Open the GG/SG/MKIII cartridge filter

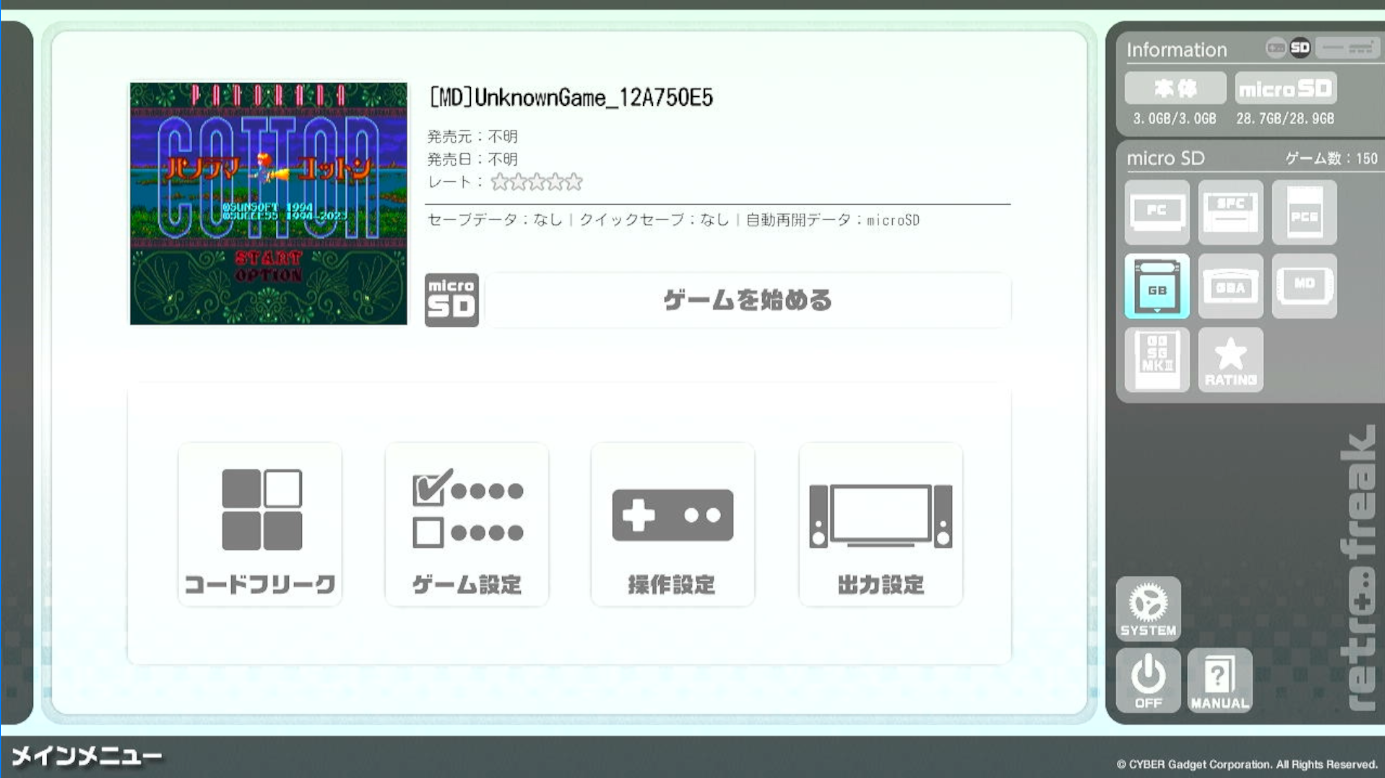(1157, 359)
